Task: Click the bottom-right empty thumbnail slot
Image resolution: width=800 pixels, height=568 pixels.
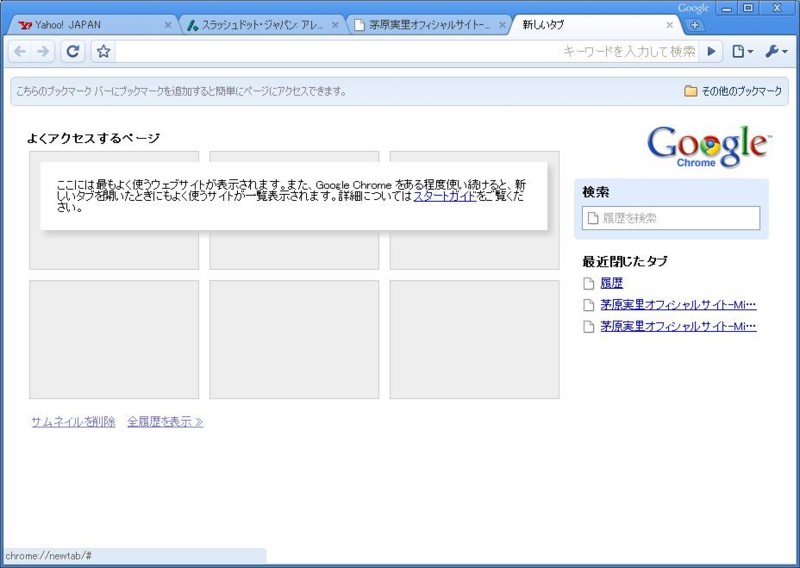Action: 474,339
